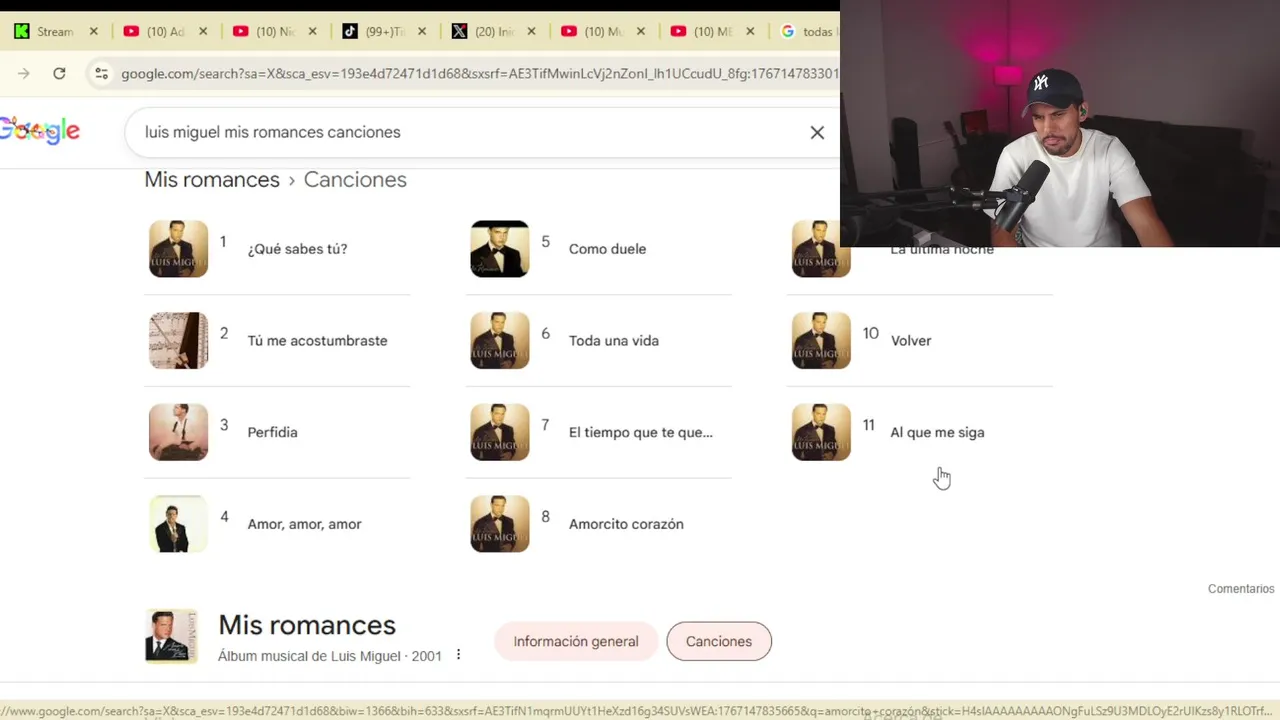Click thumbnail for 'Volver'
Screen dimensions: 1280x720
click(x=821, y=341)
